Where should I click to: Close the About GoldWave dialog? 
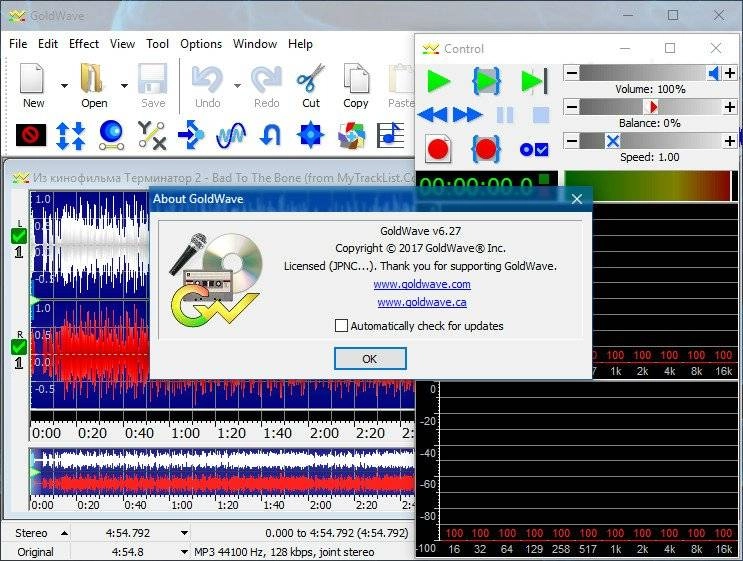(577, 199)
